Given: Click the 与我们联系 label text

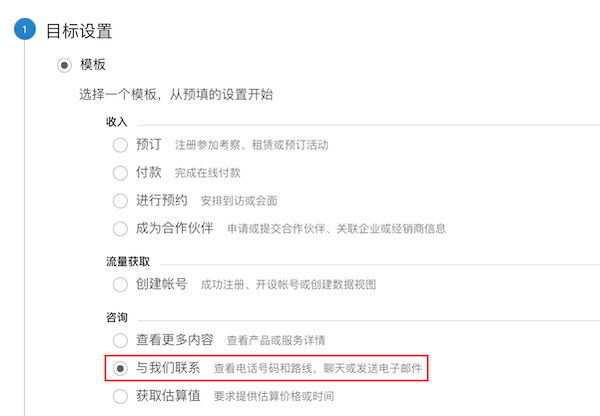Looking at the screenshot, I should coord(168,368).
